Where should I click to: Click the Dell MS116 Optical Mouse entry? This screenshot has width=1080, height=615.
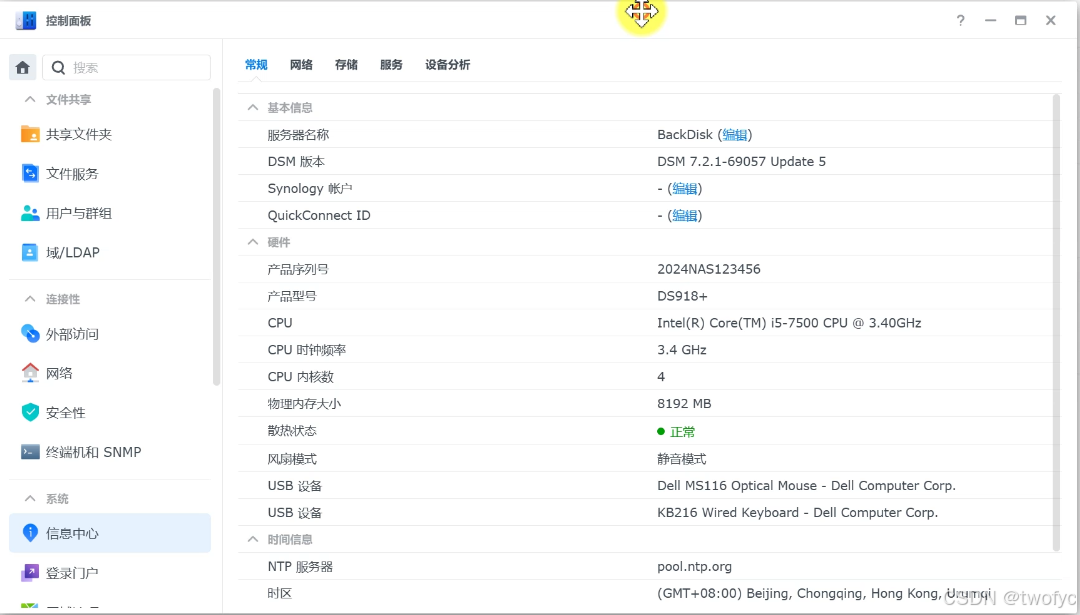point(807,486)
